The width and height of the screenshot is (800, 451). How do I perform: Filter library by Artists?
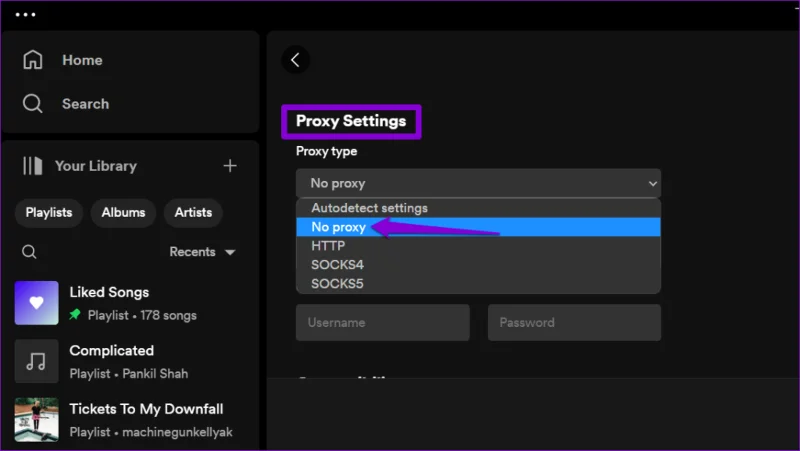[193, 212]
